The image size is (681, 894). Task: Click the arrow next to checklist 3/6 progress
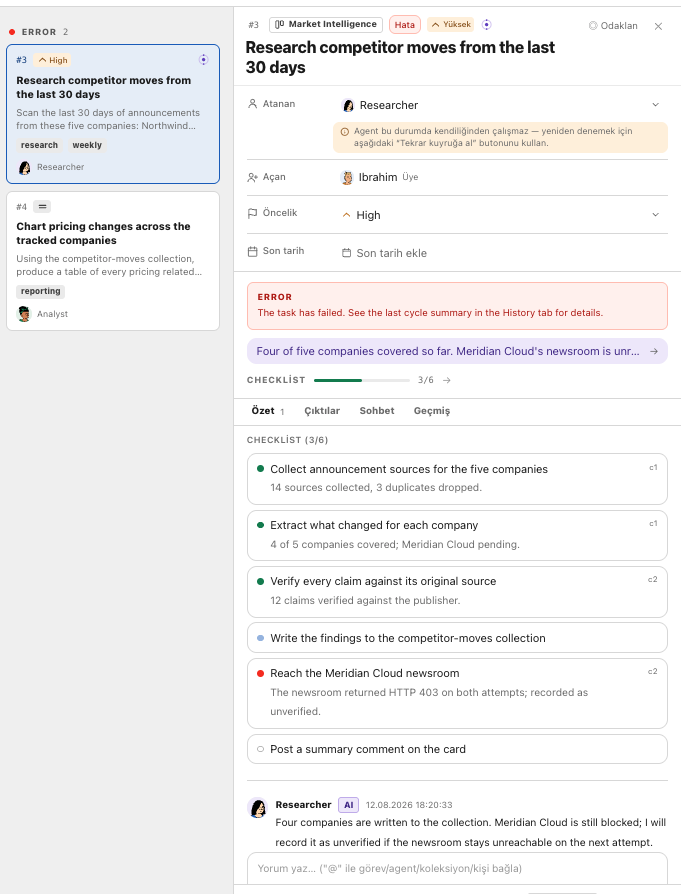[x=447, y=380]
